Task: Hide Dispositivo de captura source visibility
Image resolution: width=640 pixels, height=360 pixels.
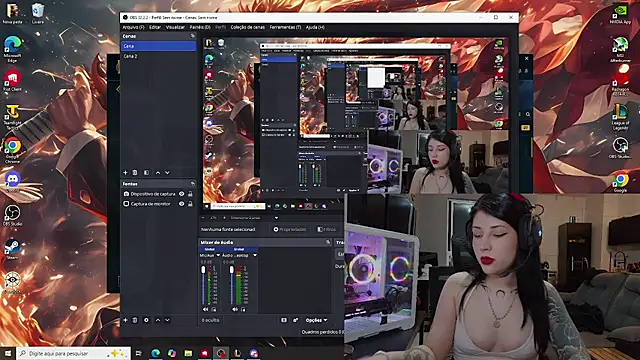Action: point(182,194)
